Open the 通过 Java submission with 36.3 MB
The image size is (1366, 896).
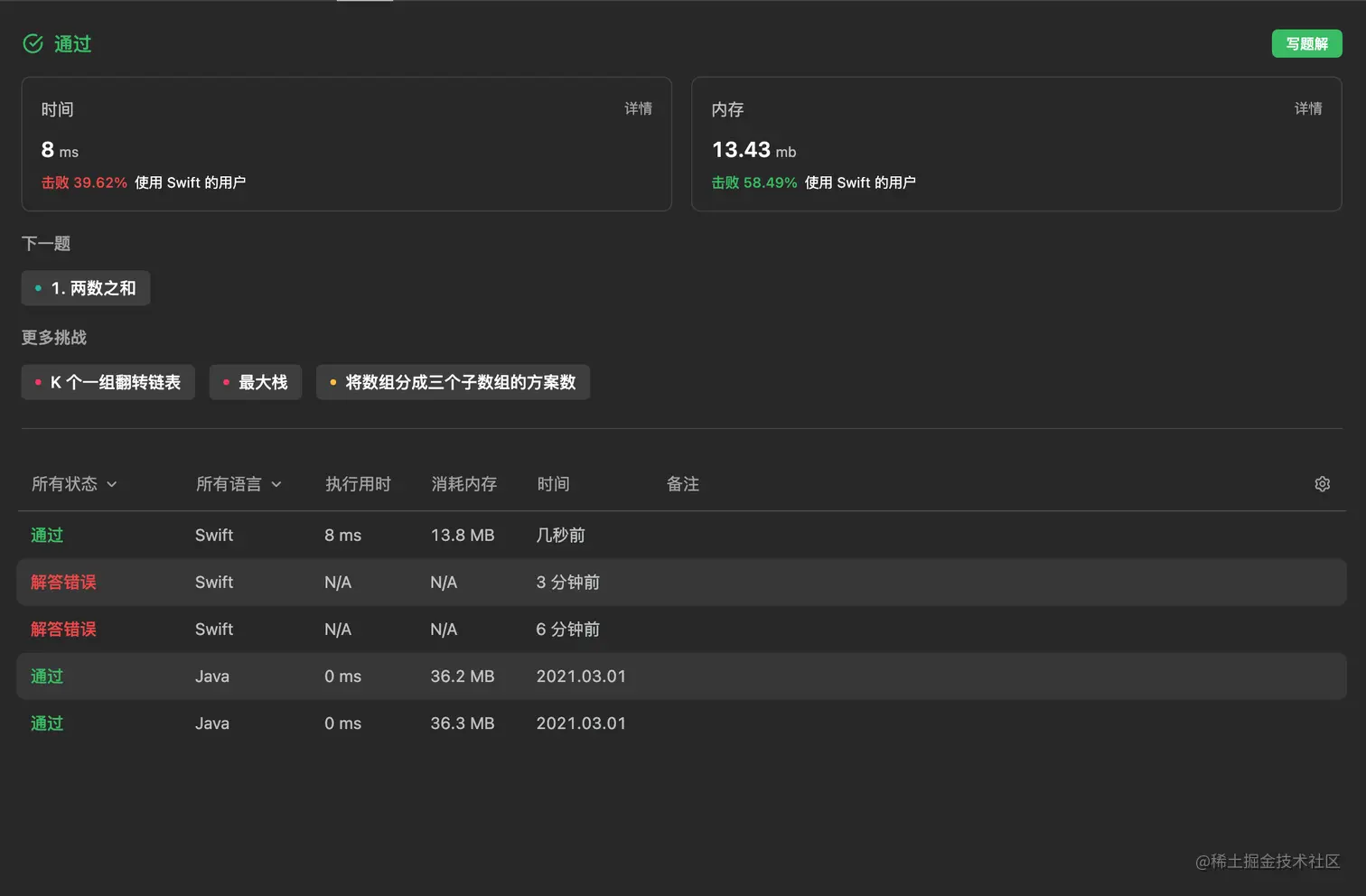682,723
